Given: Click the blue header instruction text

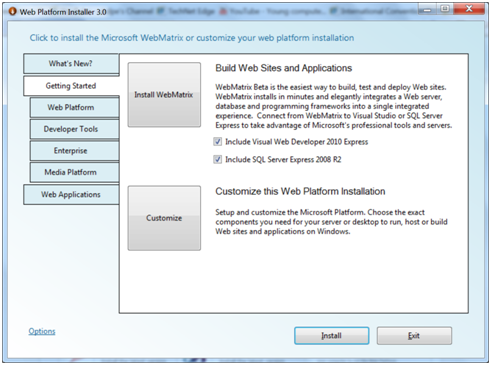Looking at the screenshot, I should point(192,38).
